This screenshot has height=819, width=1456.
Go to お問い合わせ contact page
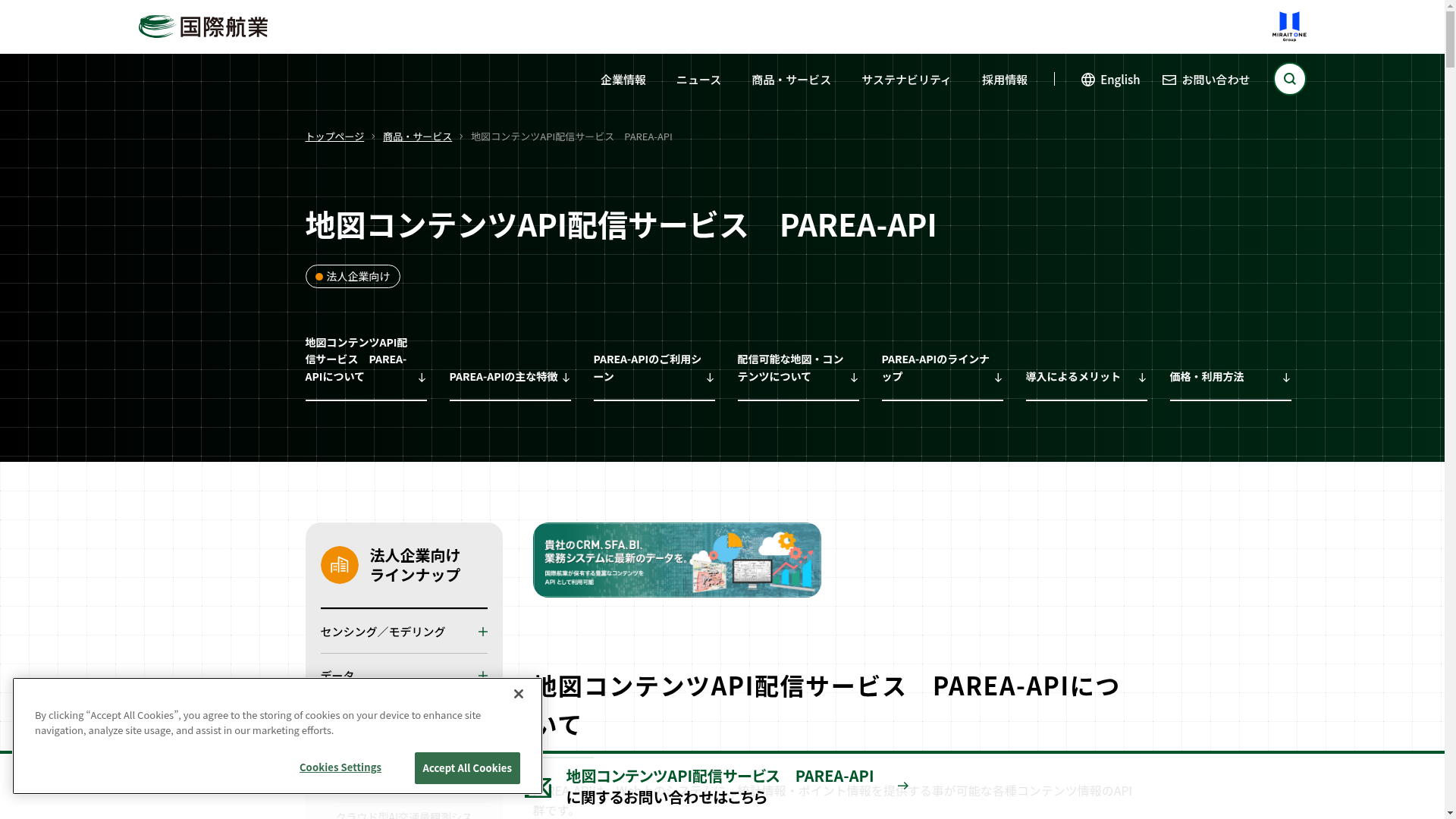[1206, 80]
